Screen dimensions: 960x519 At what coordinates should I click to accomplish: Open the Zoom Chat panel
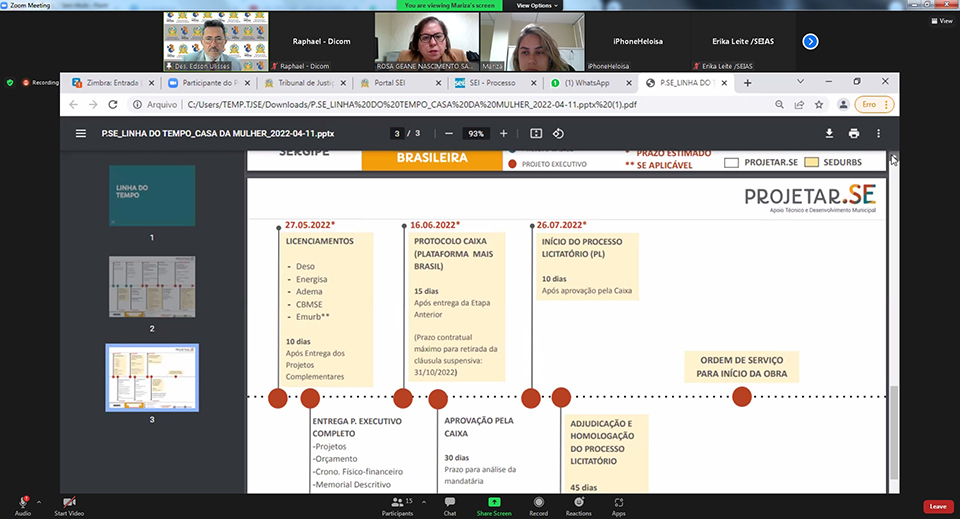click(450, 503)
